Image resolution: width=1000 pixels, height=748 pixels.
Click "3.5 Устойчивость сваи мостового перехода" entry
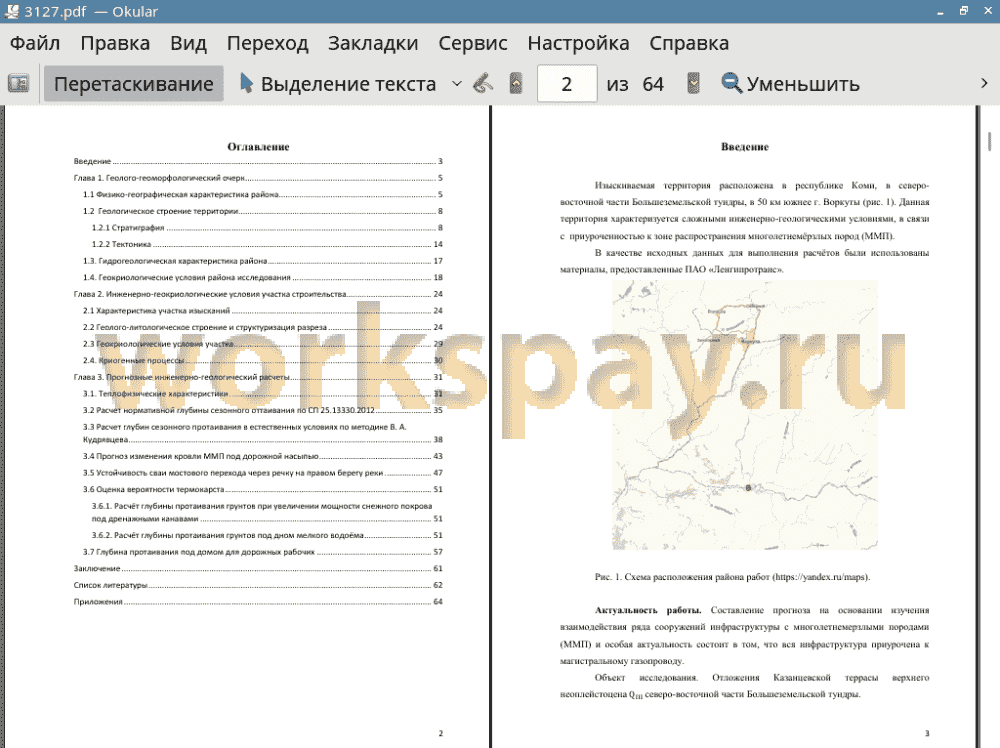[263, 473]
